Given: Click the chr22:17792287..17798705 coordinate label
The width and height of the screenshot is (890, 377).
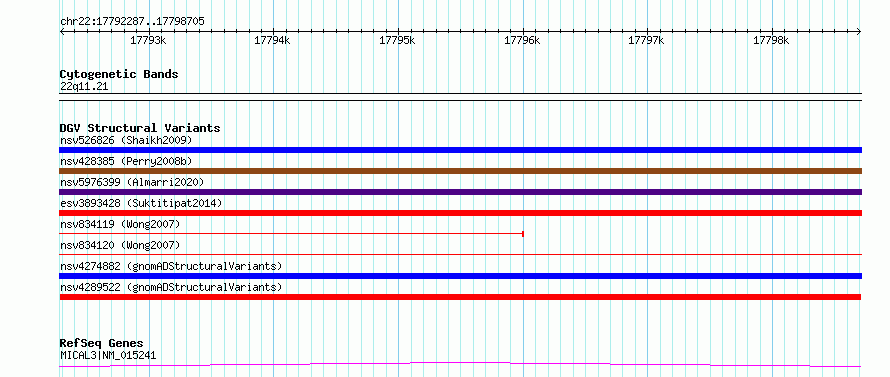Looking at the screenshot, I should [x=132, y=21].
